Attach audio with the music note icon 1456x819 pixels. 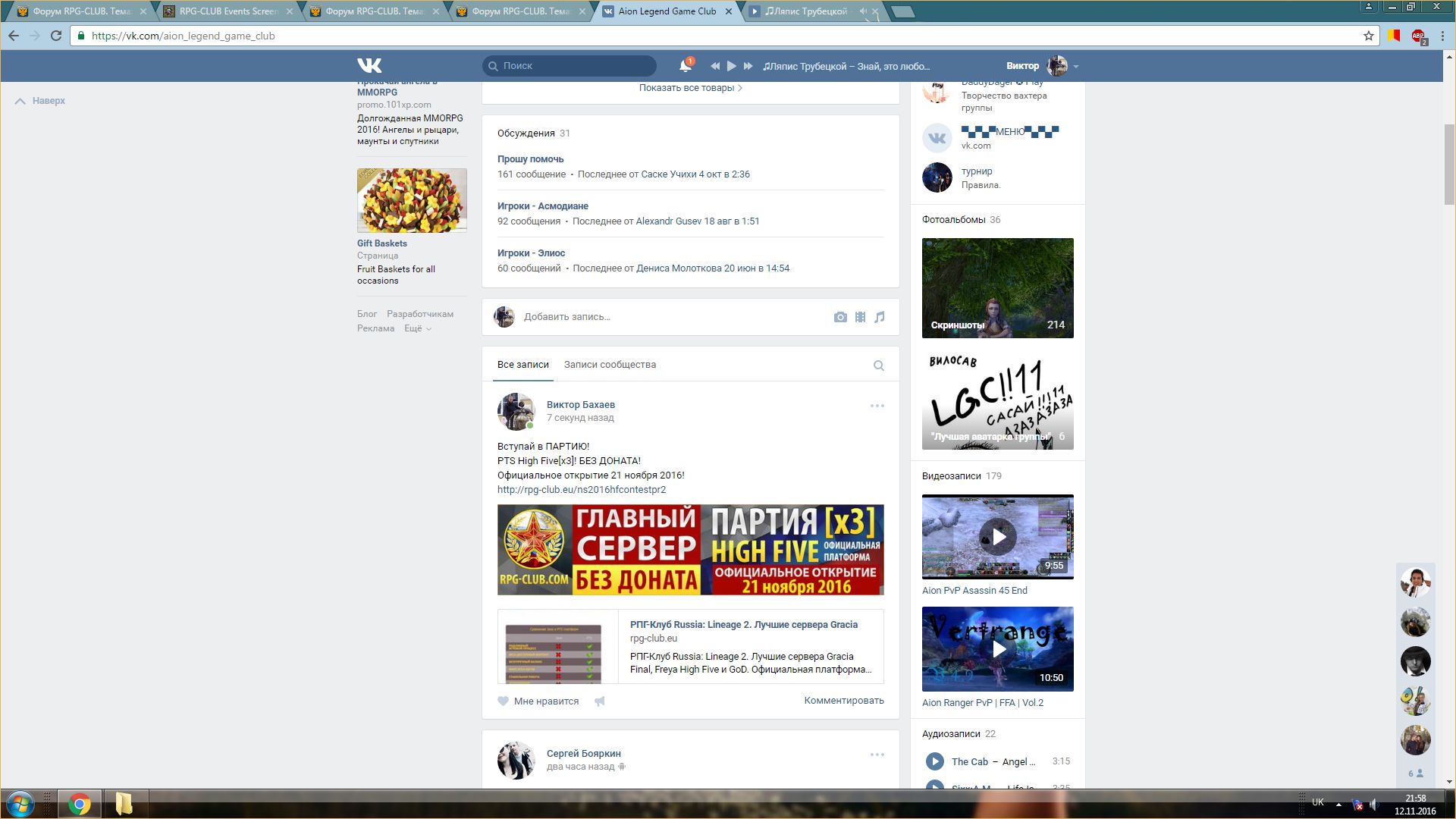[880, 317]
